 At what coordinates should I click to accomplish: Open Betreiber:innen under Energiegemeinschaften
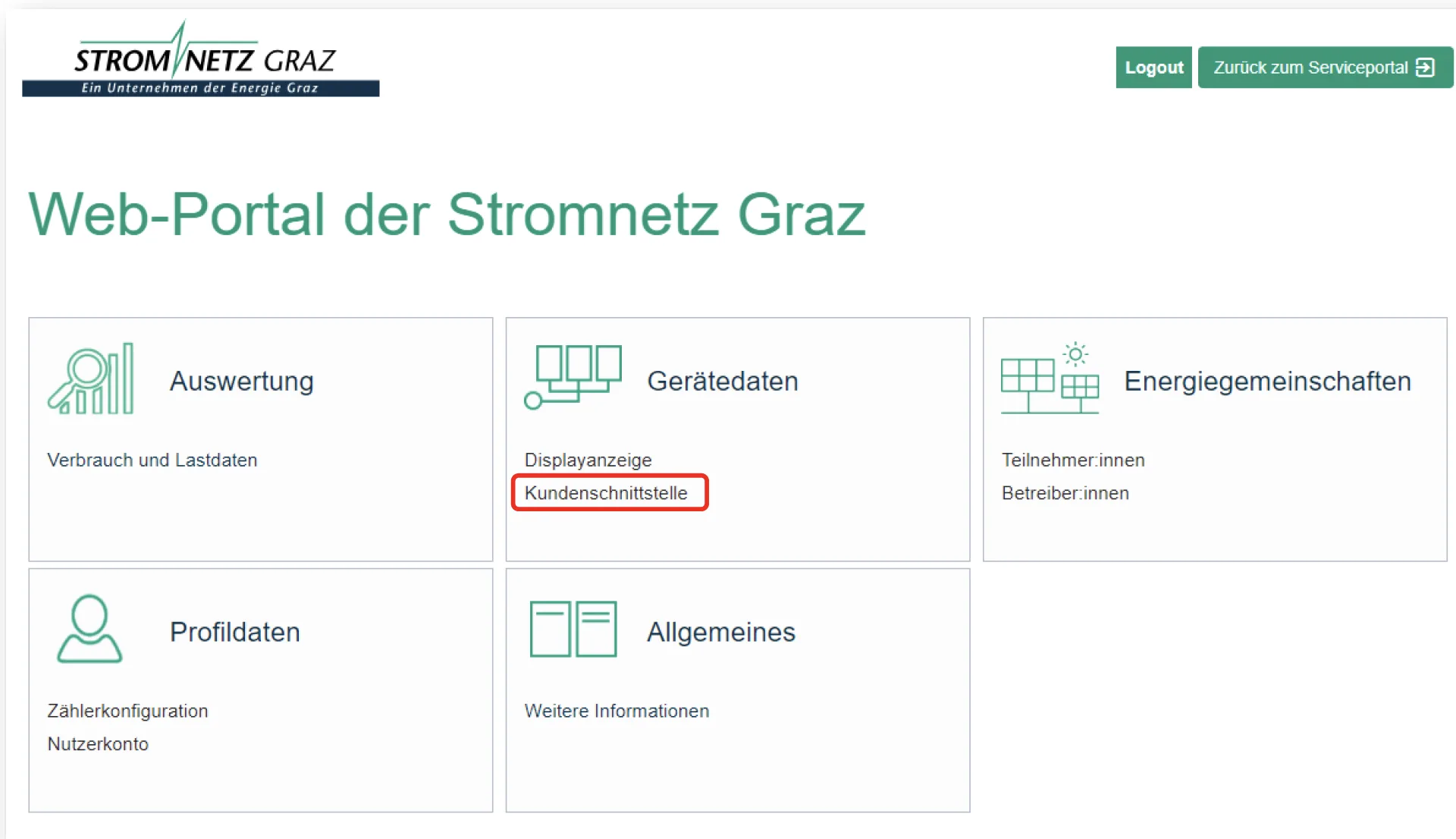tap(1065, 493)
